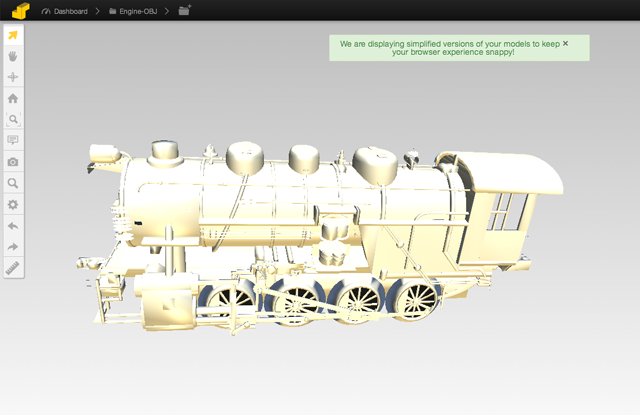Screen dimensions: 640x415
Task: Click the yellow app logo
Action: (21, 11)
